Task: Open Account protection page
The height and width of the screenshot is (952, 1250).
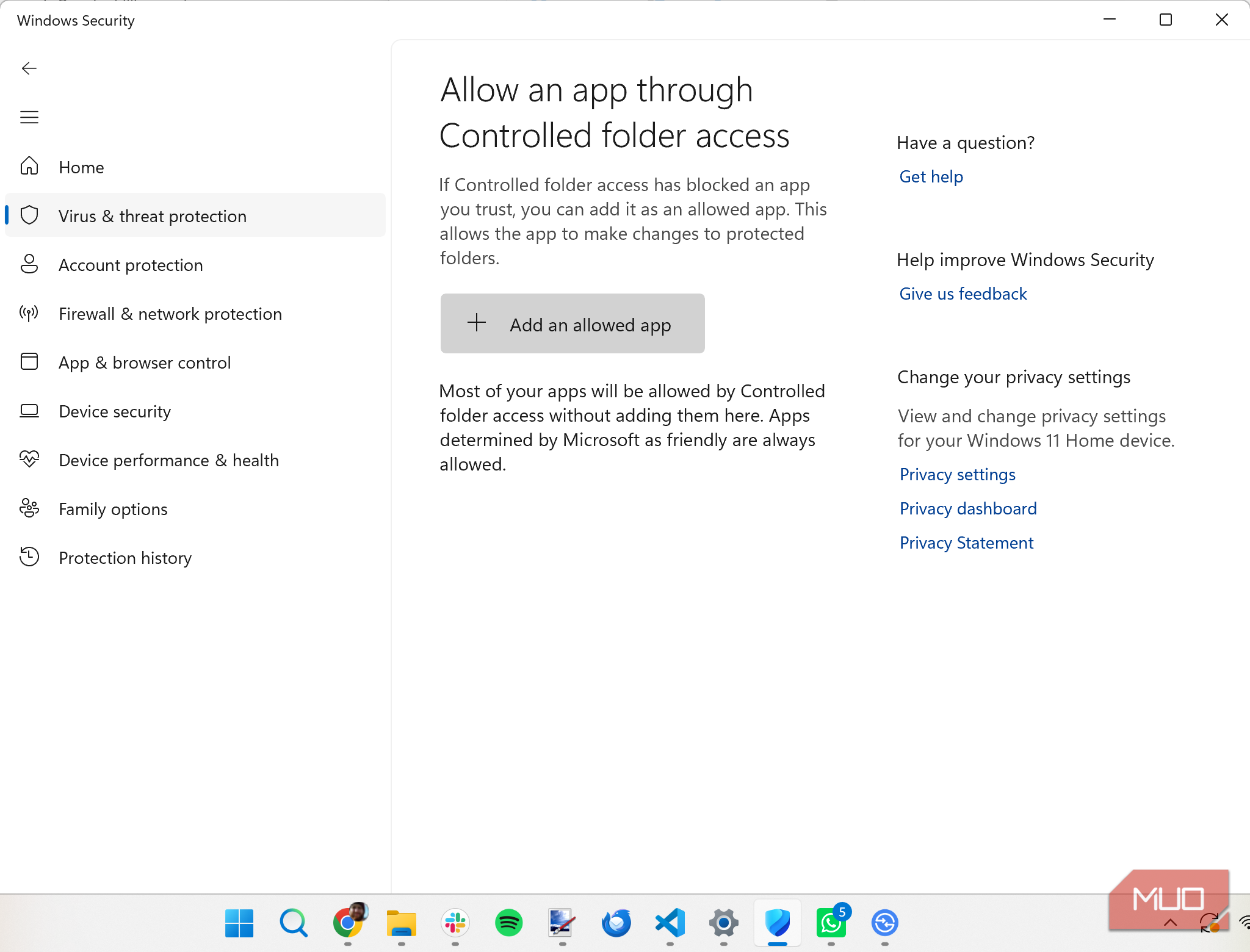Action: (x=195, y=264)
